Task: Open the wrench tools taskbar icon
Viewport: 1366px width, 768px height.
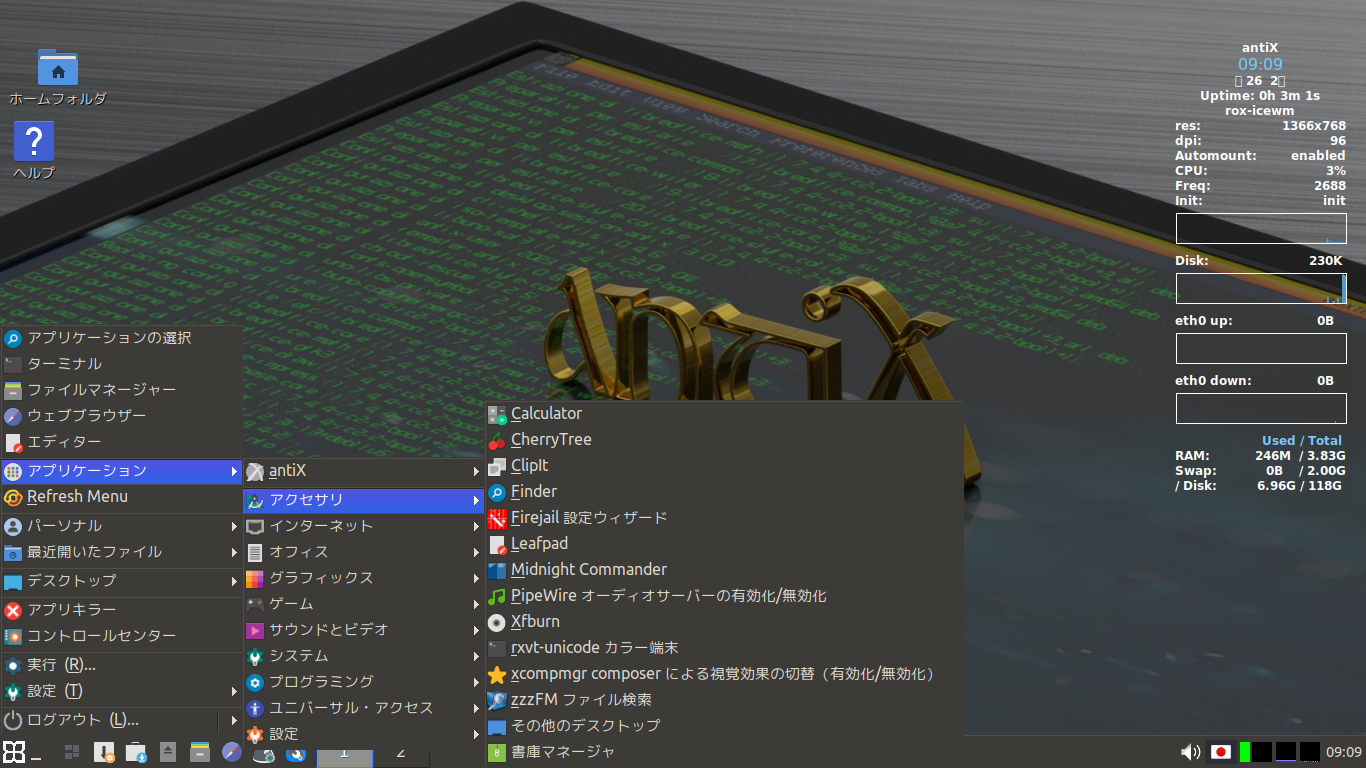Action: (x=295, y=755)
